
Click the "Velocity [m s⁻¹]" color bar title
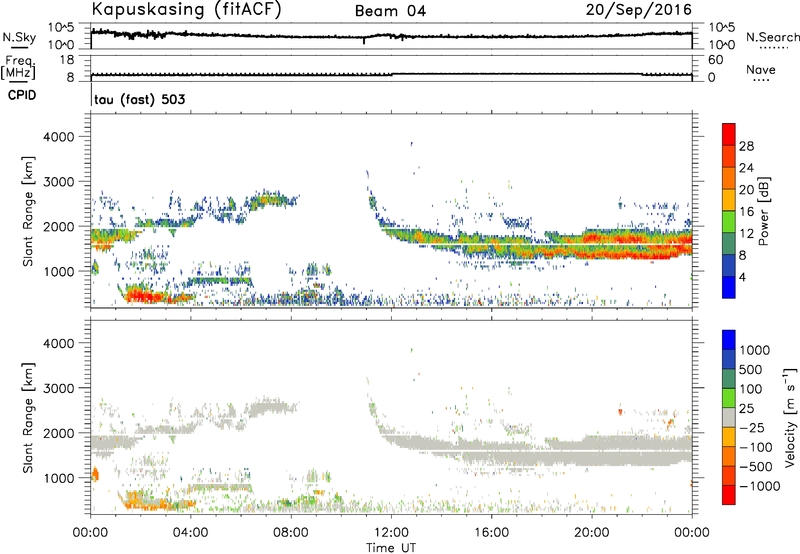pyautogui.click(x=790, y=417)
